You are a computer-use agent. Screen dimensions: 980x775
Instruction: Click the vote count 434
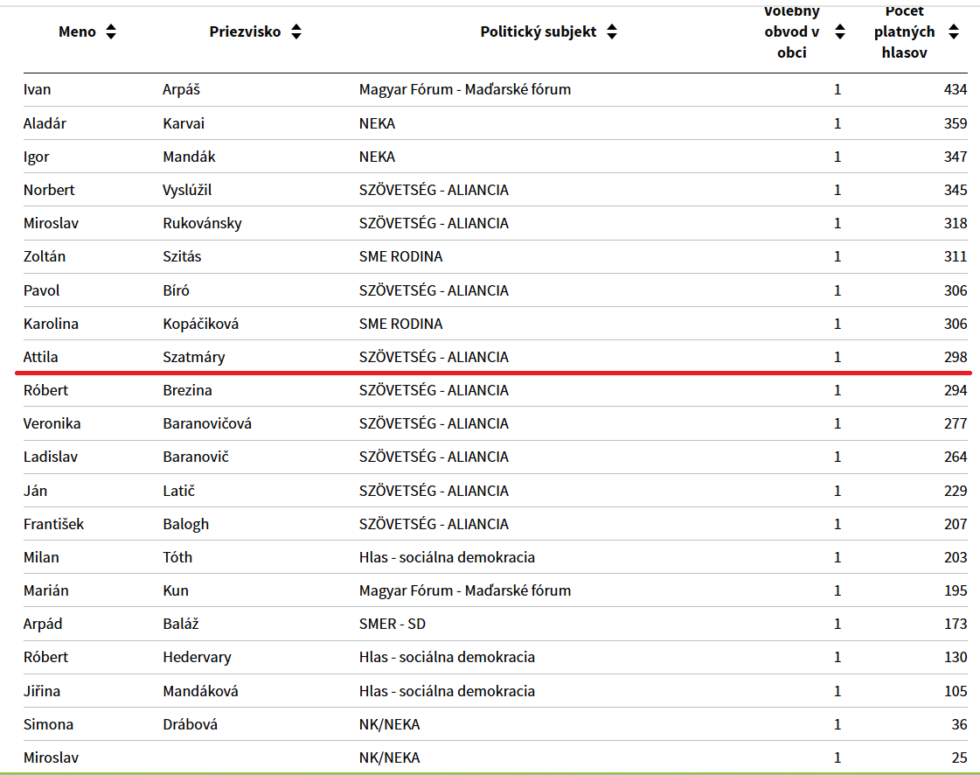(x=955, y=90)
